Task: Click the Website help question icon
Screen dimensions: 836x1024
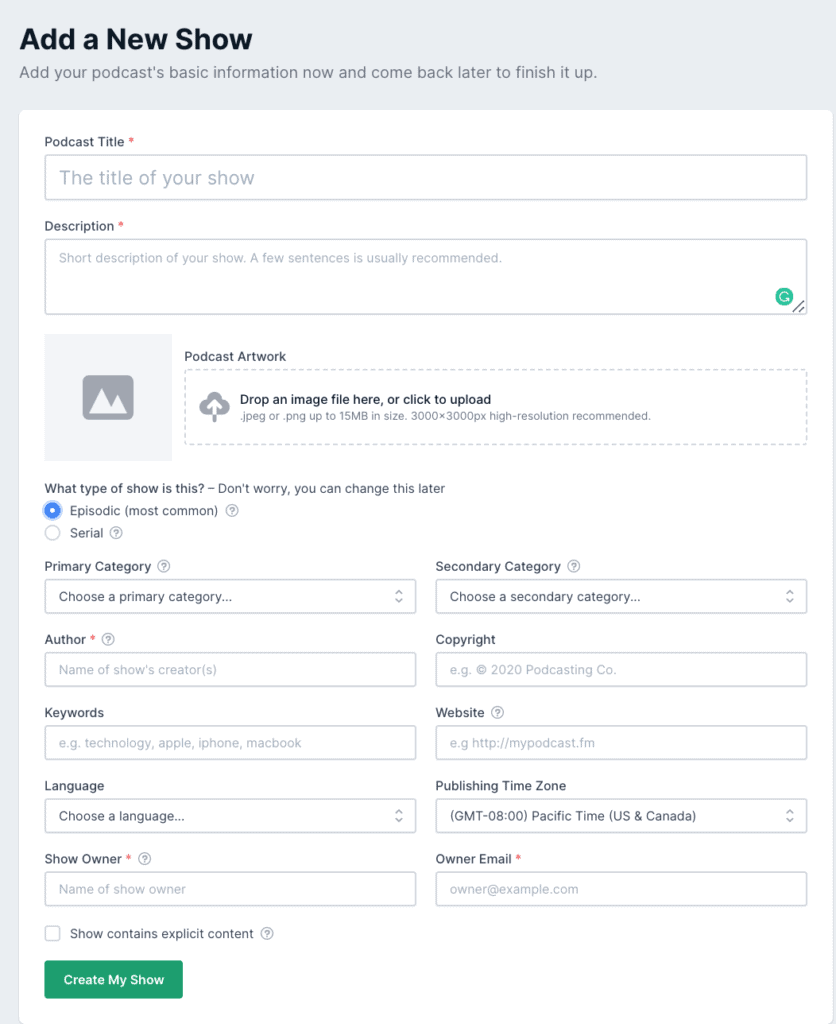Action: point(497,713)
